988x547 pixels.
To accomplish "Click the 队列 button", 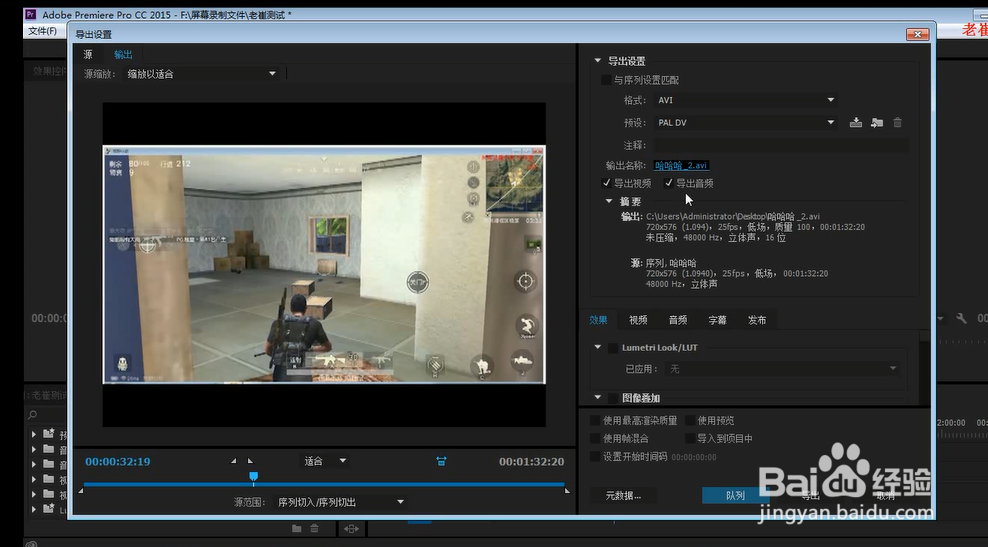I will [735, 495].
